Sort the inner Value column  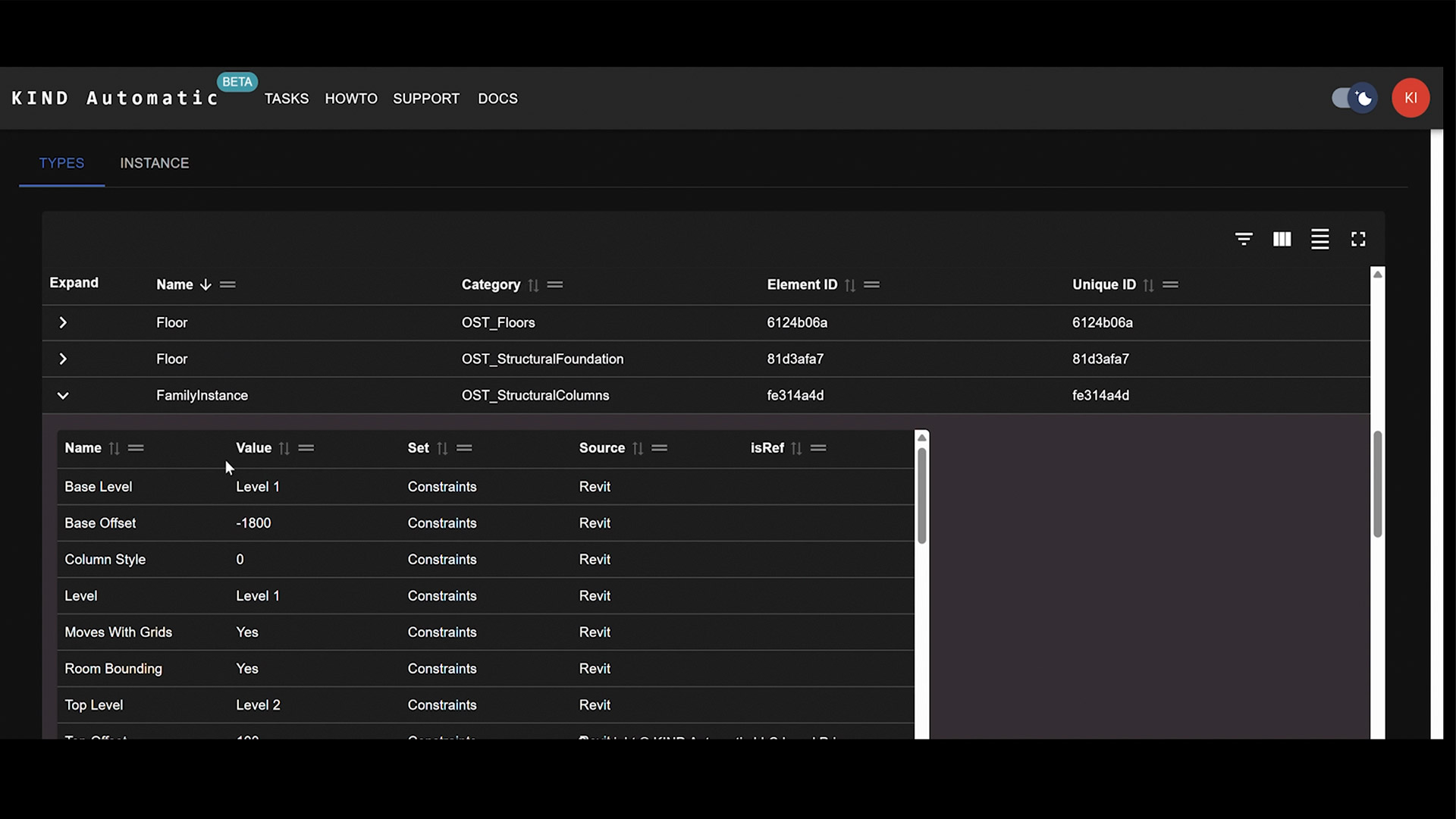(284, 448)
